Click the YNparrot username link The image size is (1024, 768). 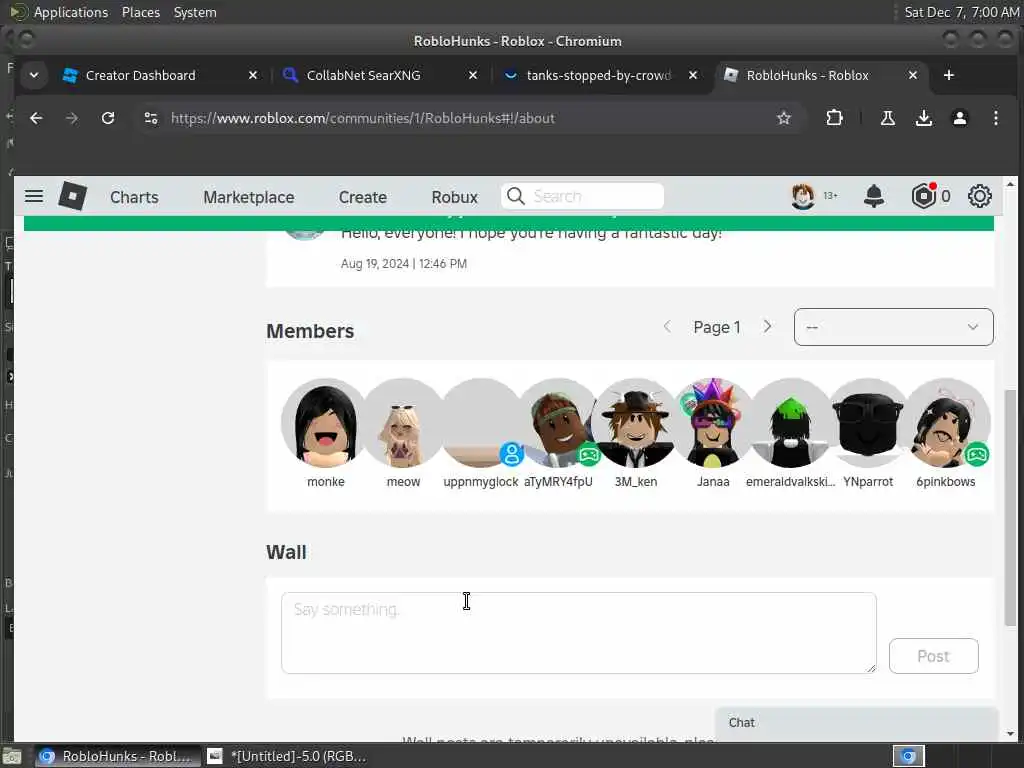tap(868, 481)
